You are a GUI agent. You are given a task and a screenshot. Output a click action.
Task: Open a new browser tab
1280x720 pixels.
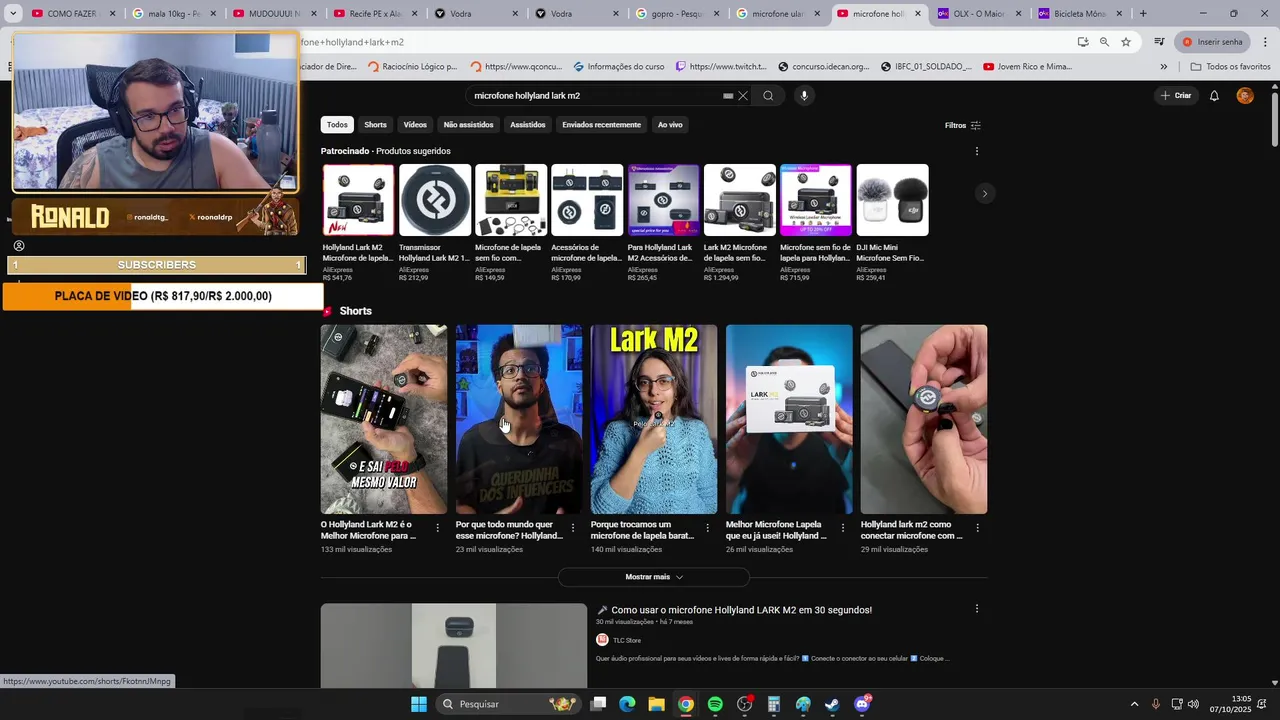(1143, 14)
